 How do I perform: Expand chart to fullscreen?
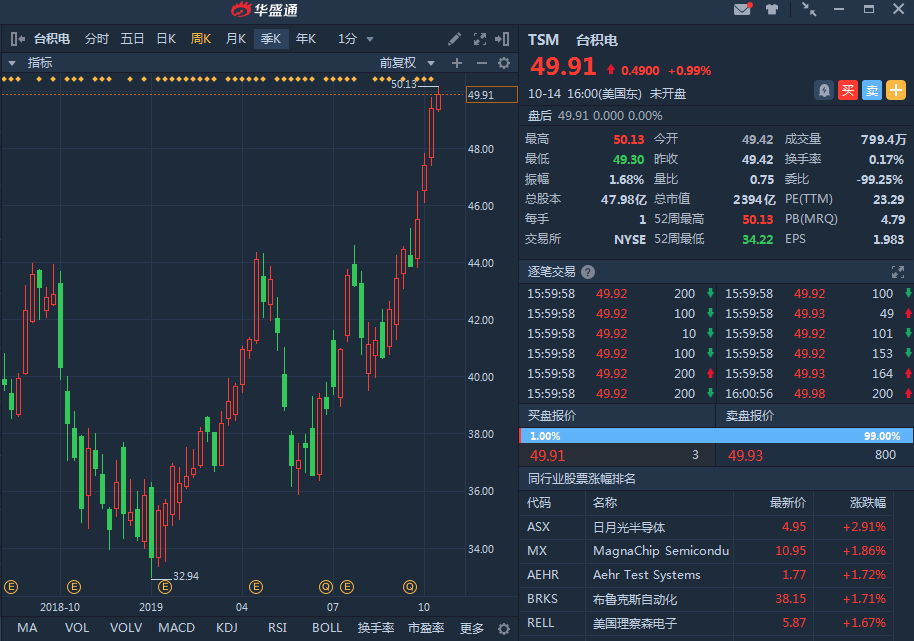(x=479, y=39)
